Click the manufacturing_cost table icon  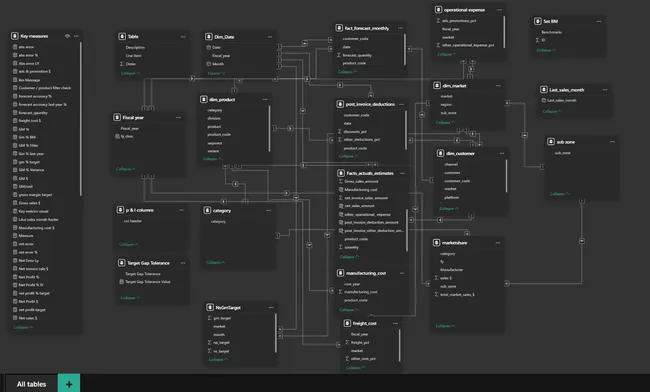coord(340,273)
